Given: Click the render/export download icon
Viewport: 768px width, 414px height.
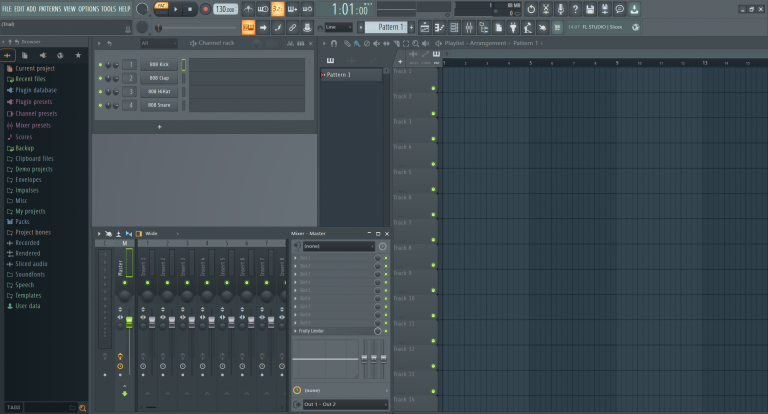Looking at the screenshot, I should pyautogui.click(x=634, y=9).
